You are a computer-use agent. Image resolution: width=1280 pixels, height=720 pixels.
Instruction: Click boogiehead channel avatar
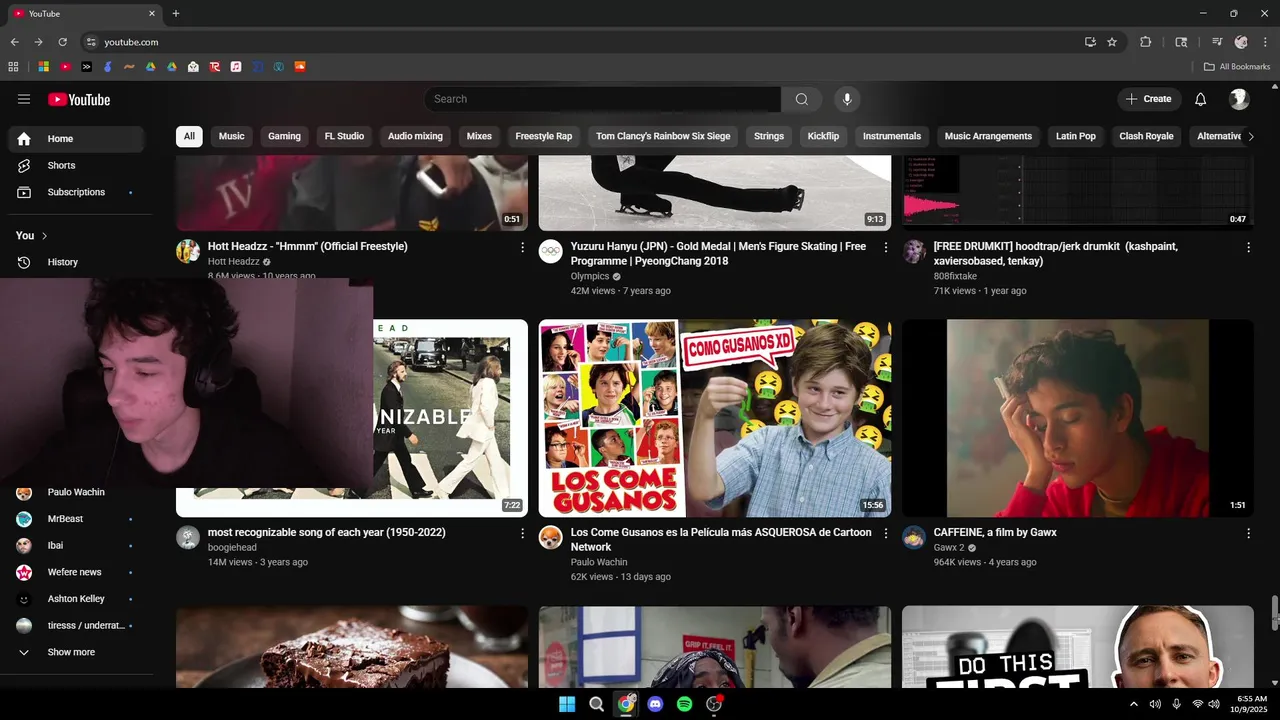[x=188, y=537]
